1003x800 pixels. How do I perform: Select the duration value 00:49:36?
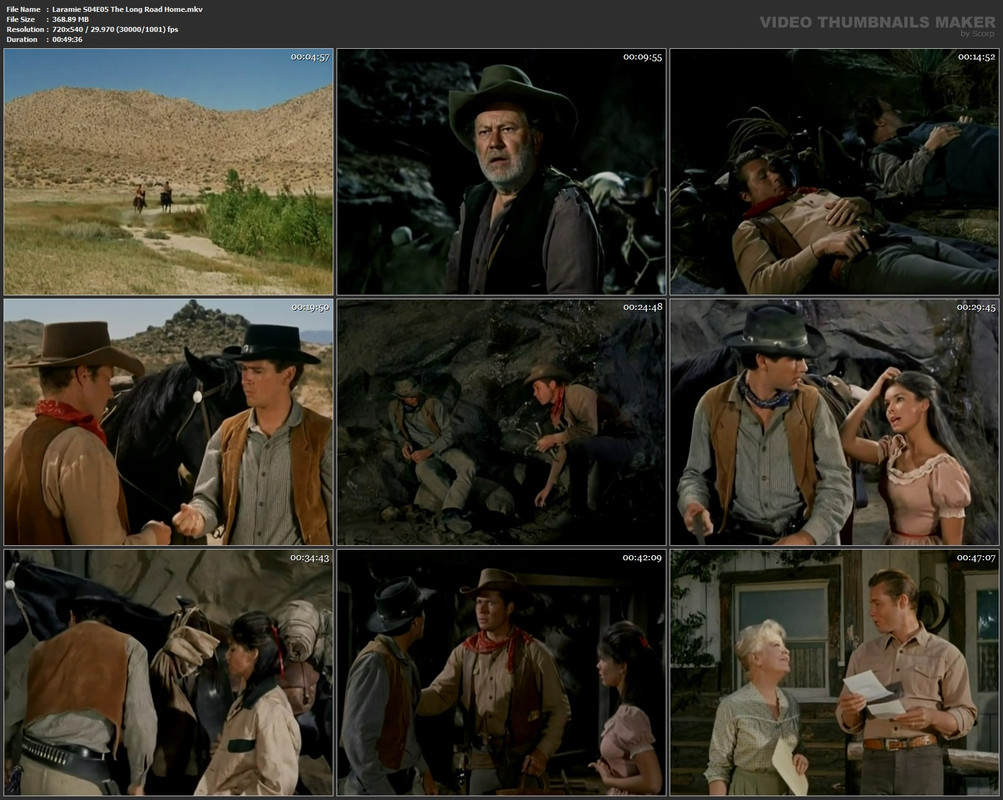click(67, 40)
